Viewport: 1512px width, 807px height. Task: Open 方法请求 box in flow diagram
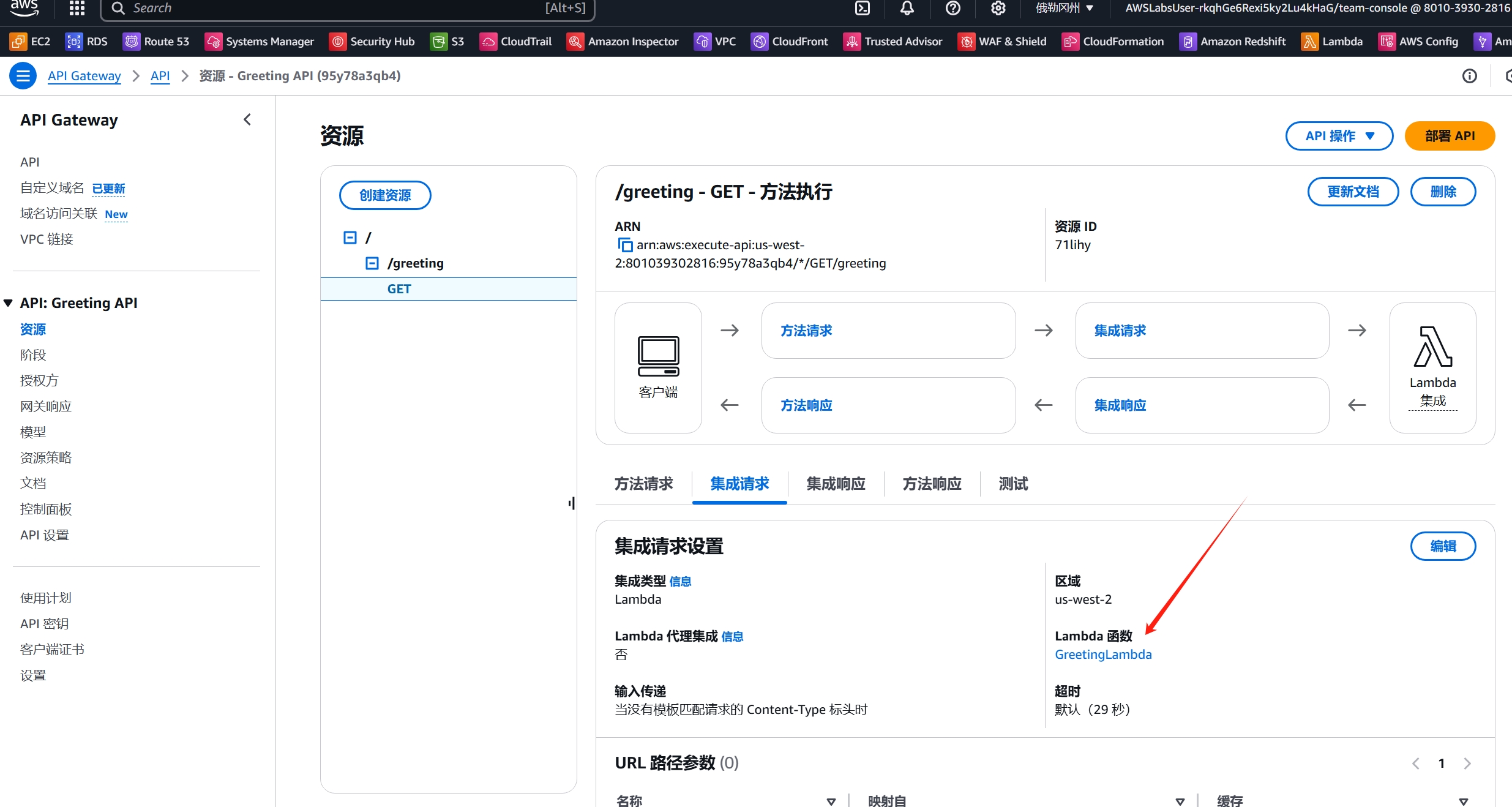[888, 331]
